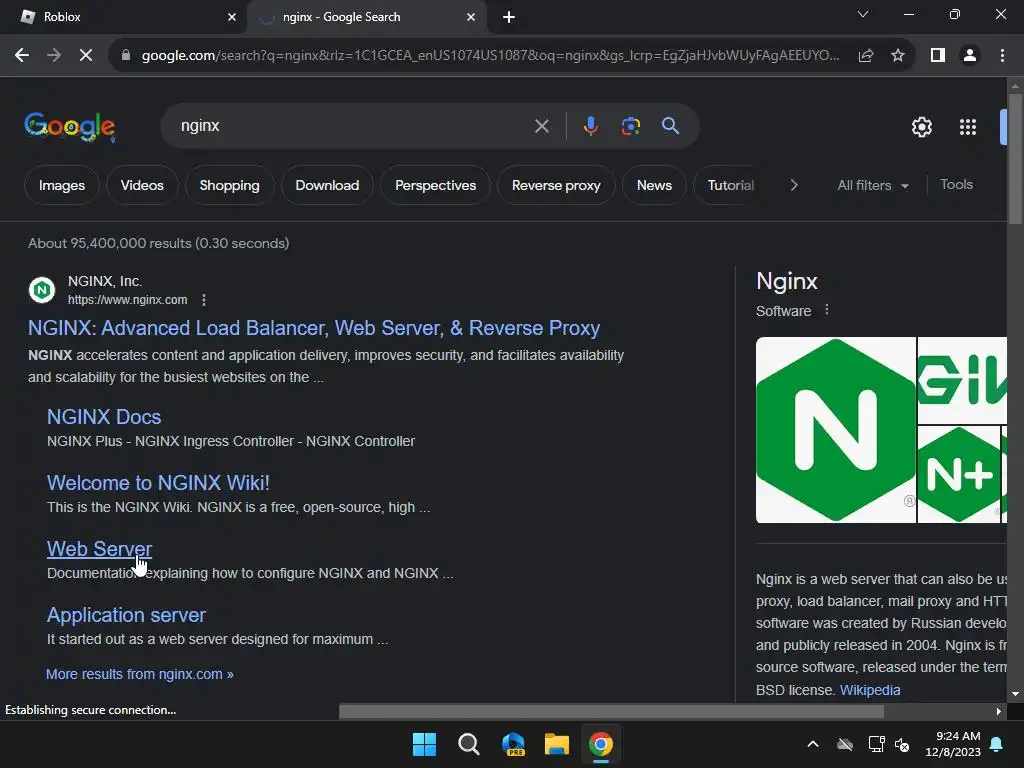Clear the search box with the X icon
Viewport: 1024px width, 768px height.
[541, 126]
